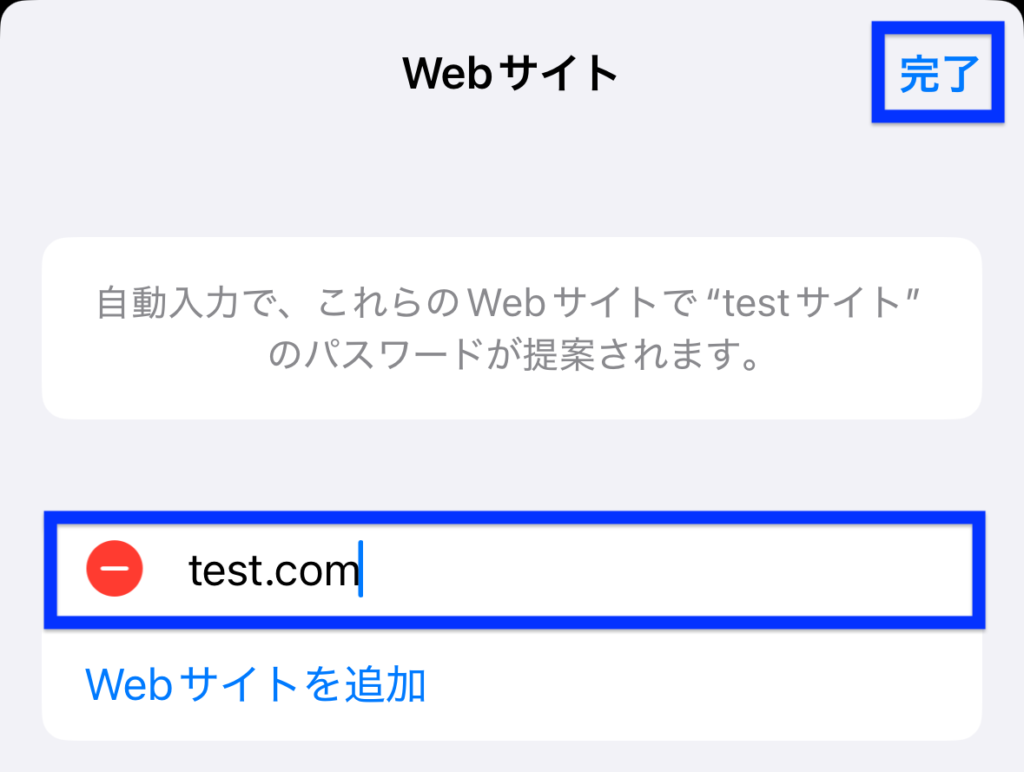This screenshot has height=772, width=1024.
Task: Click the text cursor after test.com
Action: [360, 568]
